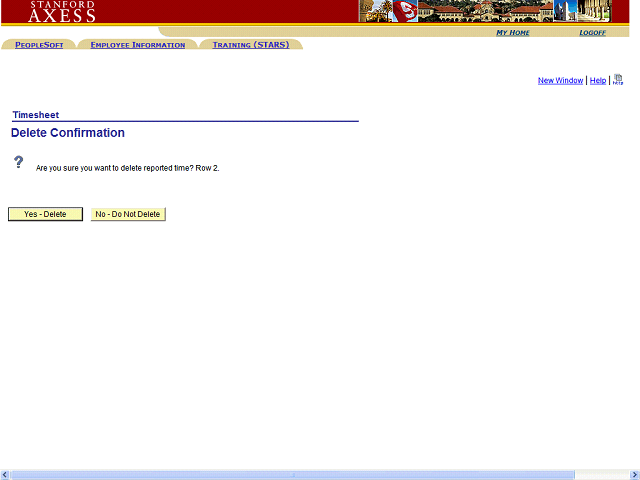Click the Timesheet section title

click(35, 115)
